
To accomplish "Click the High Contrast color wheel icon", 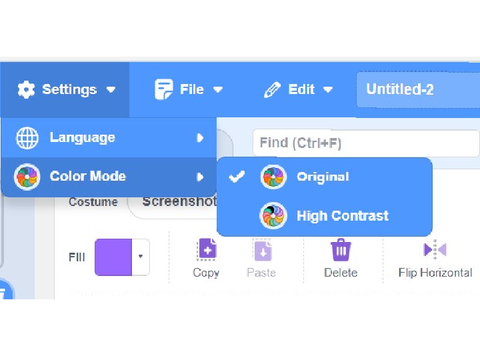I will tap(273, 216).
